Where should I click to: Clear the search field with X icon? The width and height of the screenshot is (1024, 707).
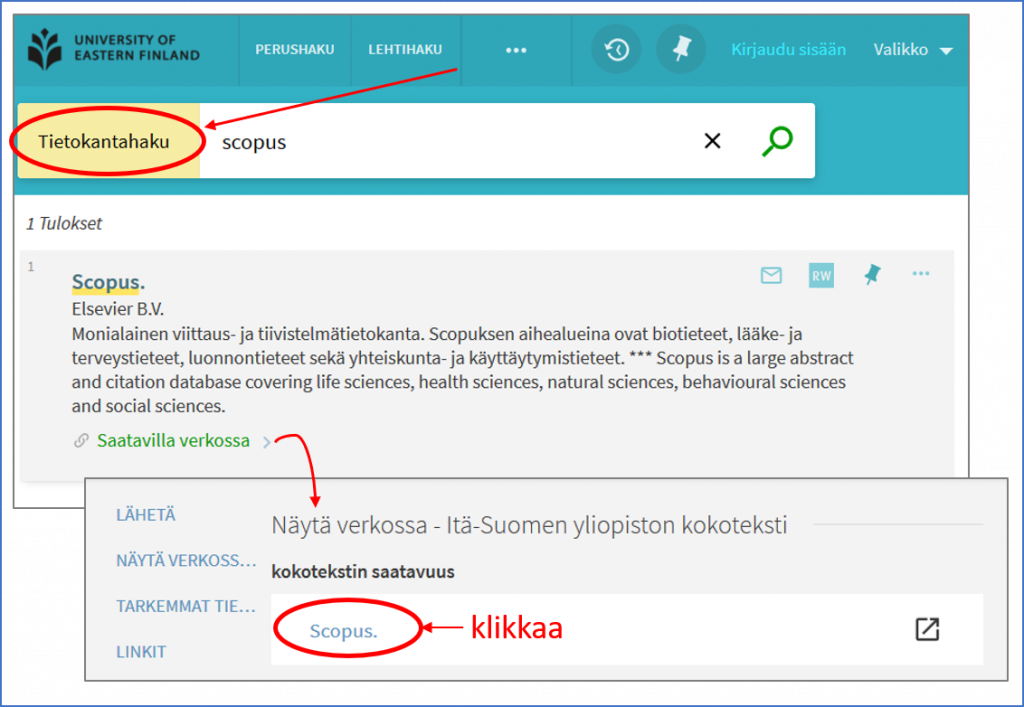[712, 140]
